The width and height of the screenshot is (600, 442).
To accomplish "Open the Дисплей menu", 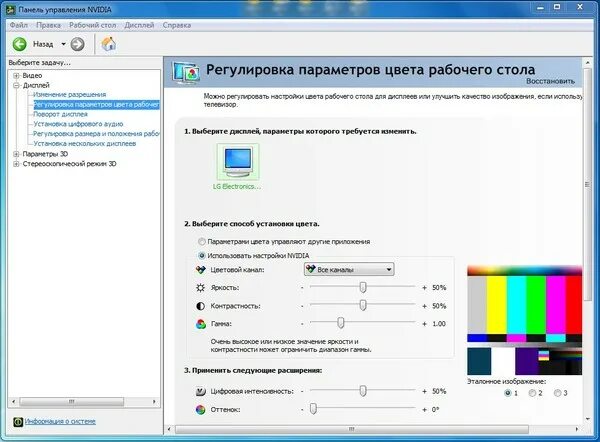I will (139, 25).
